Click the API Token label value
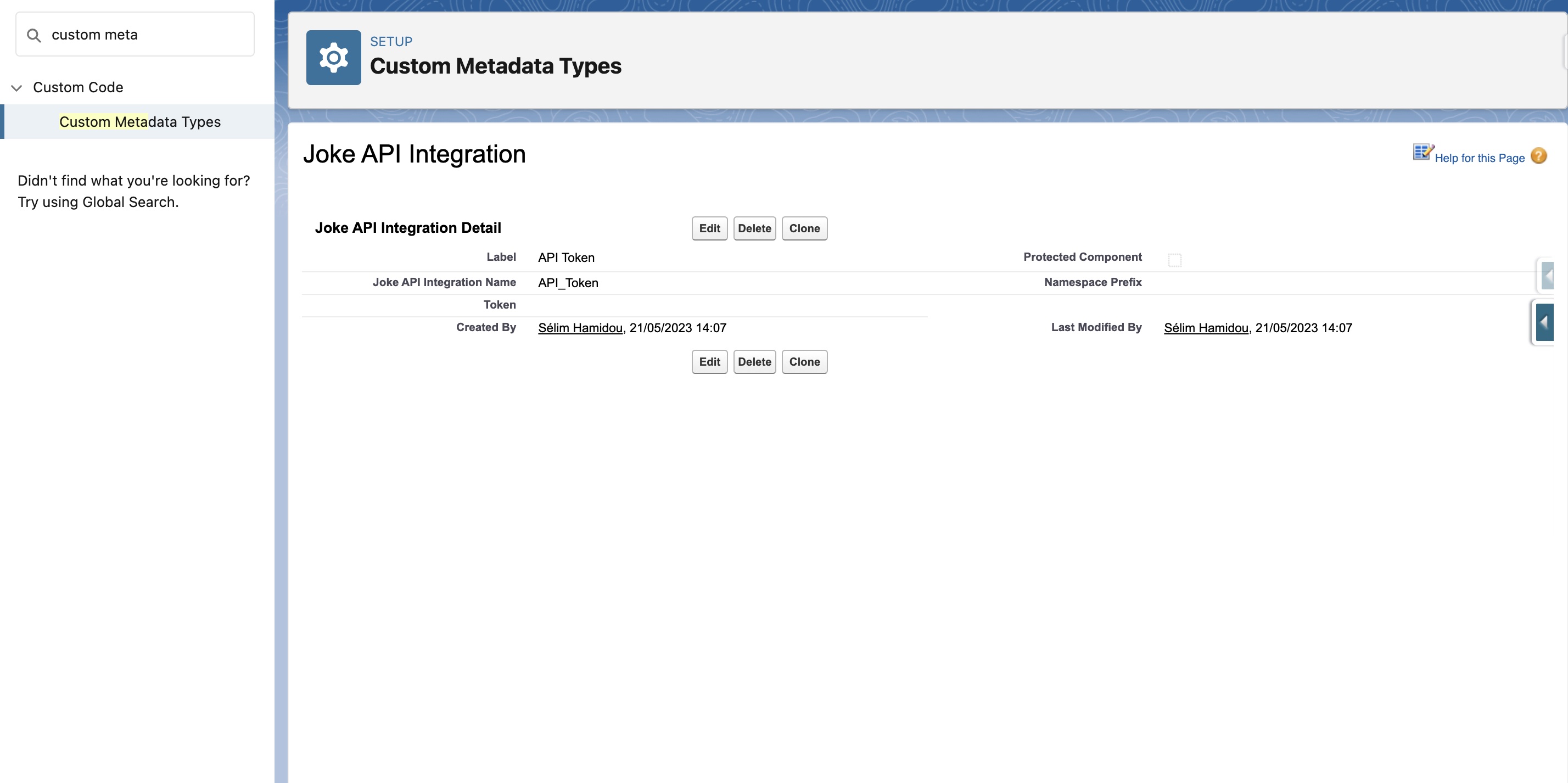 pos(566,258)
